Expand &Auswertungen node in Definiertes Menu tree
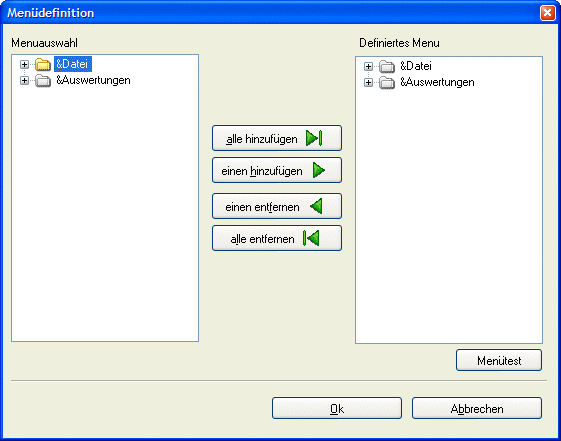Screen dimensions: 561x441 click(368, 83)
